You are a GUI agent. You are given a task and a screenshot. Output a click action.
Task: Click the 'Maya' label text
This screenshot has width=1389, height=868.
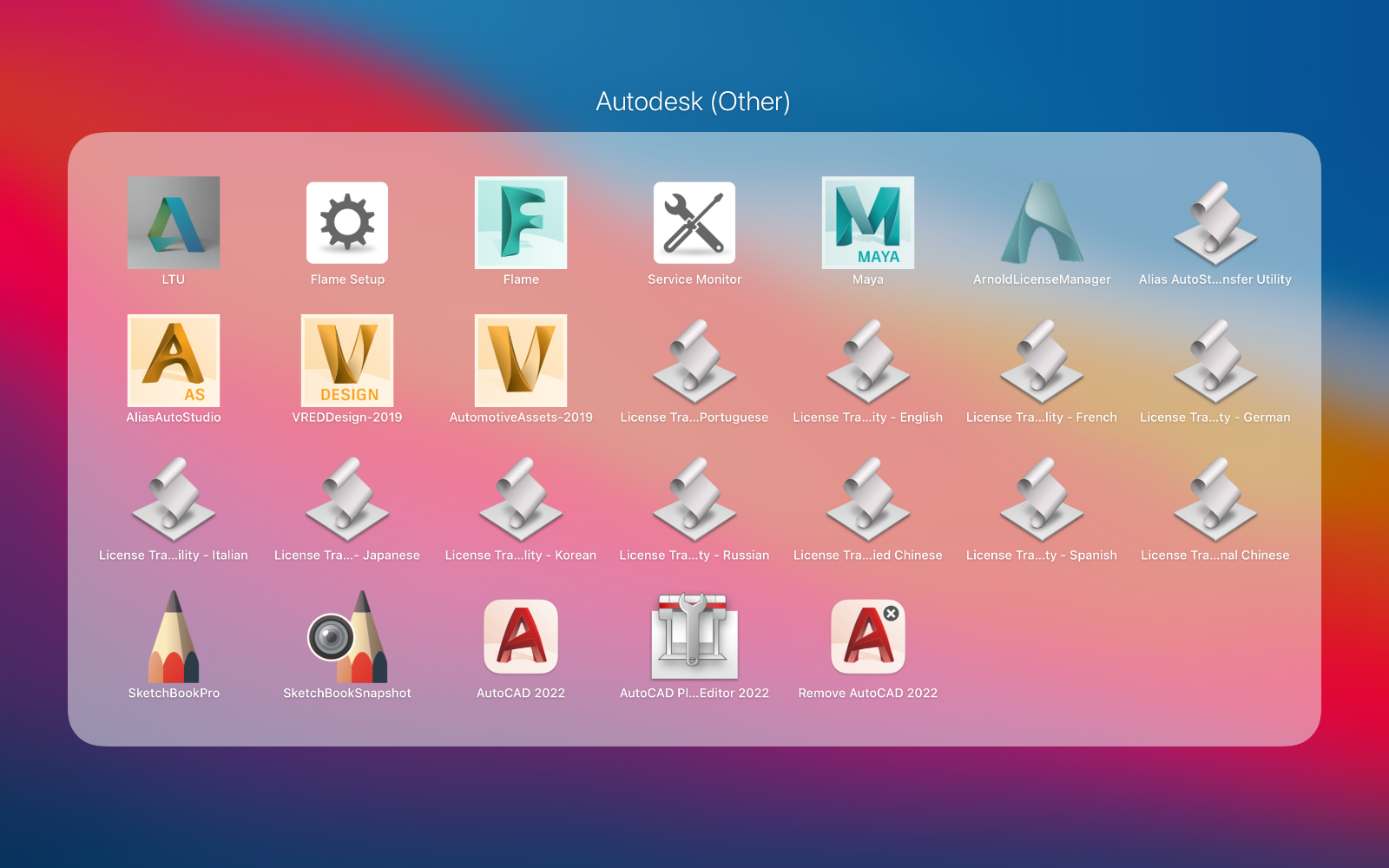pos(868,279)
